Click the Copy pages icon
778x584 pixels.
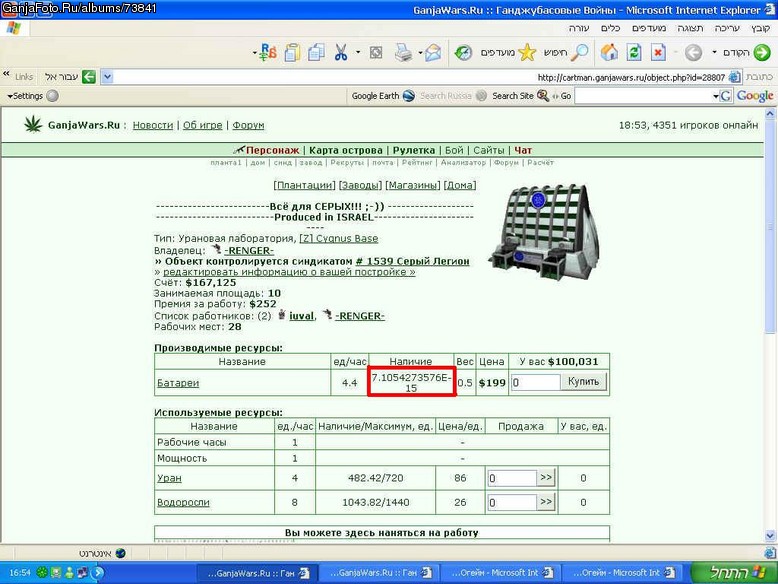[316, 53]
